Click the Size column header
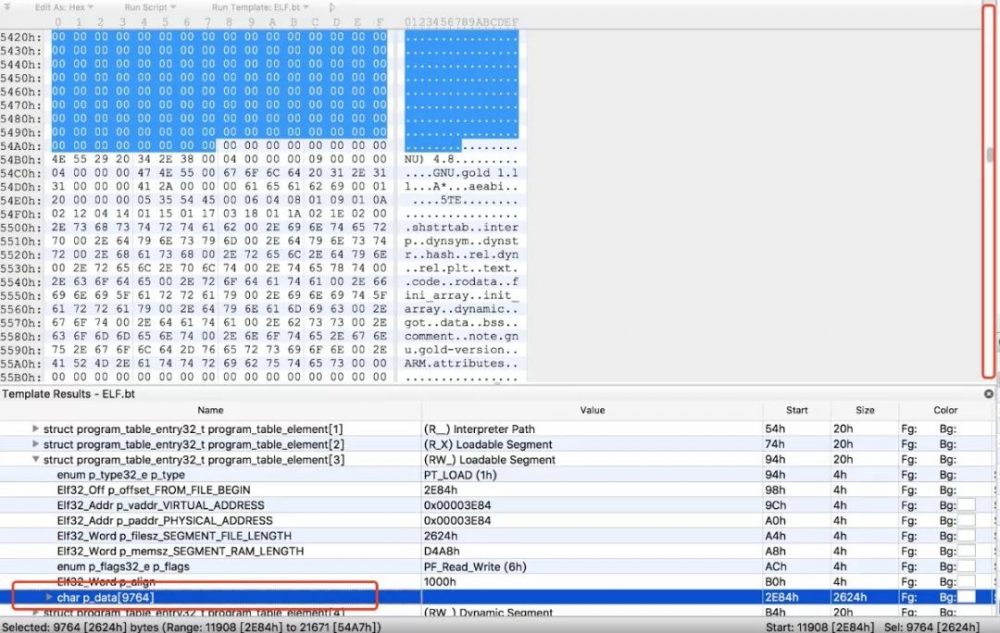This screenshot has height=633, width=1000. point(865,411)
